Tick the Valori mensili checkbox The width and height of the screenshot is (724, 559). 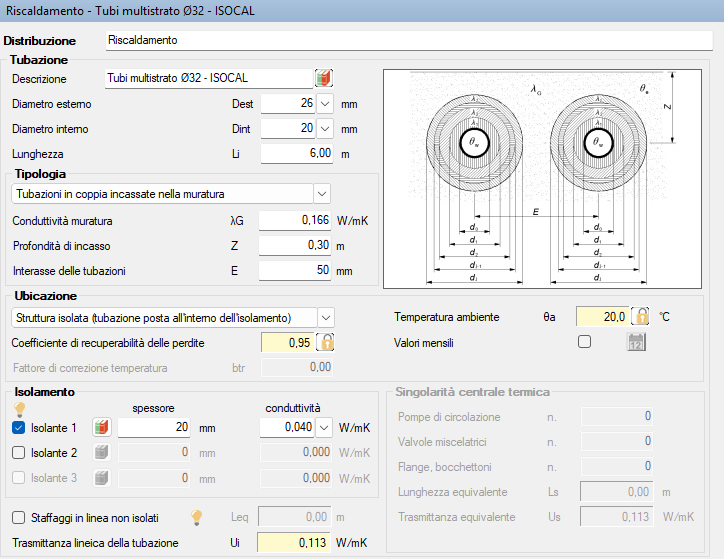click(x=585, y=342)
